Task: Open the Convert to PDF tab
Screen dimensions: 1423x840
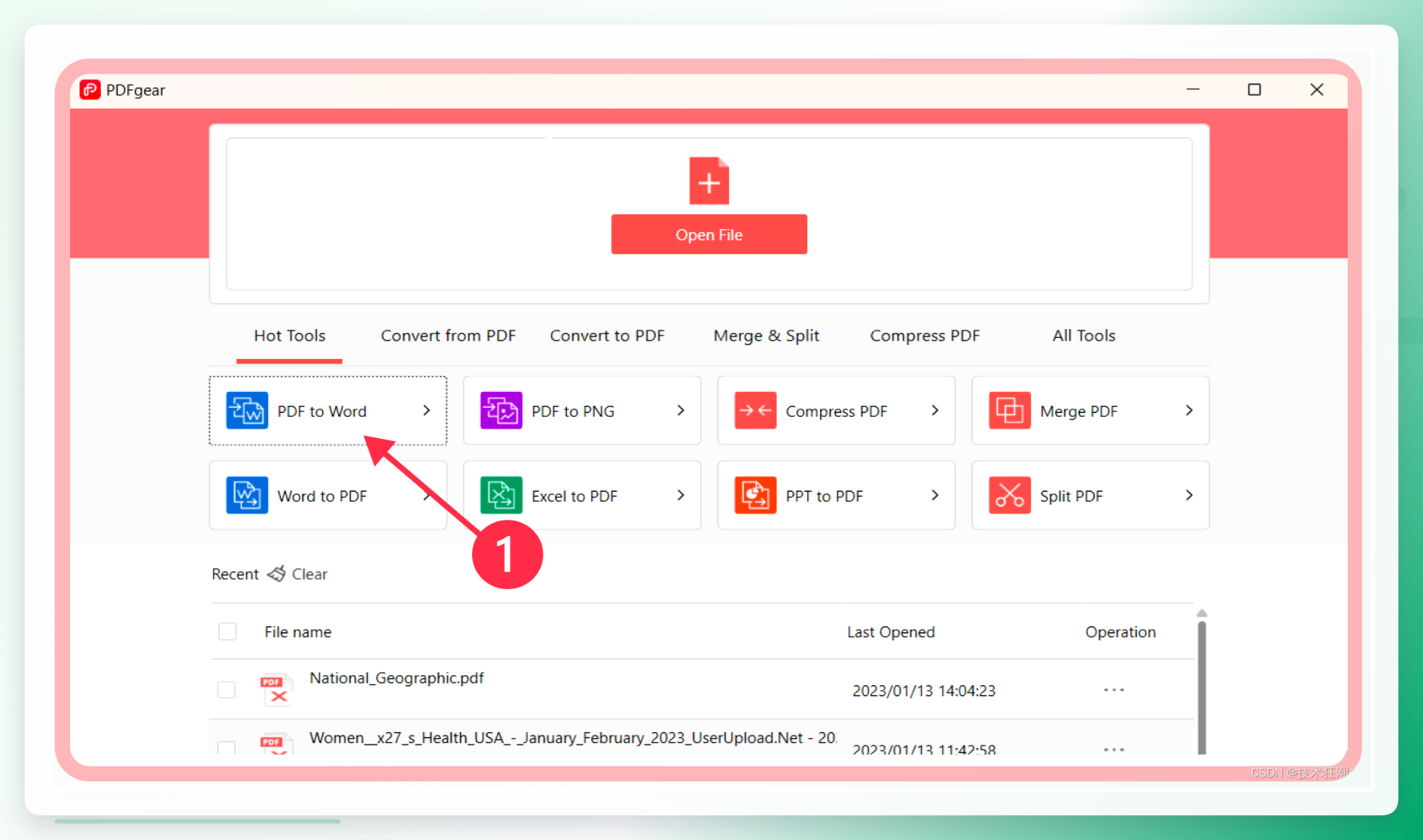Action: click(607, 336)
